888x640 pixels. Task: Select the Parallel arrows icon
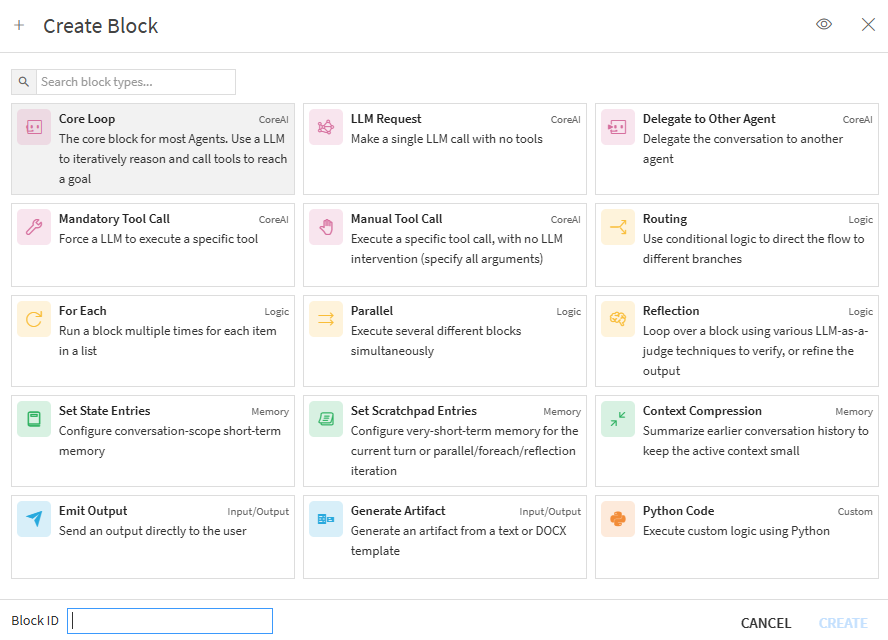pos(326,319)
